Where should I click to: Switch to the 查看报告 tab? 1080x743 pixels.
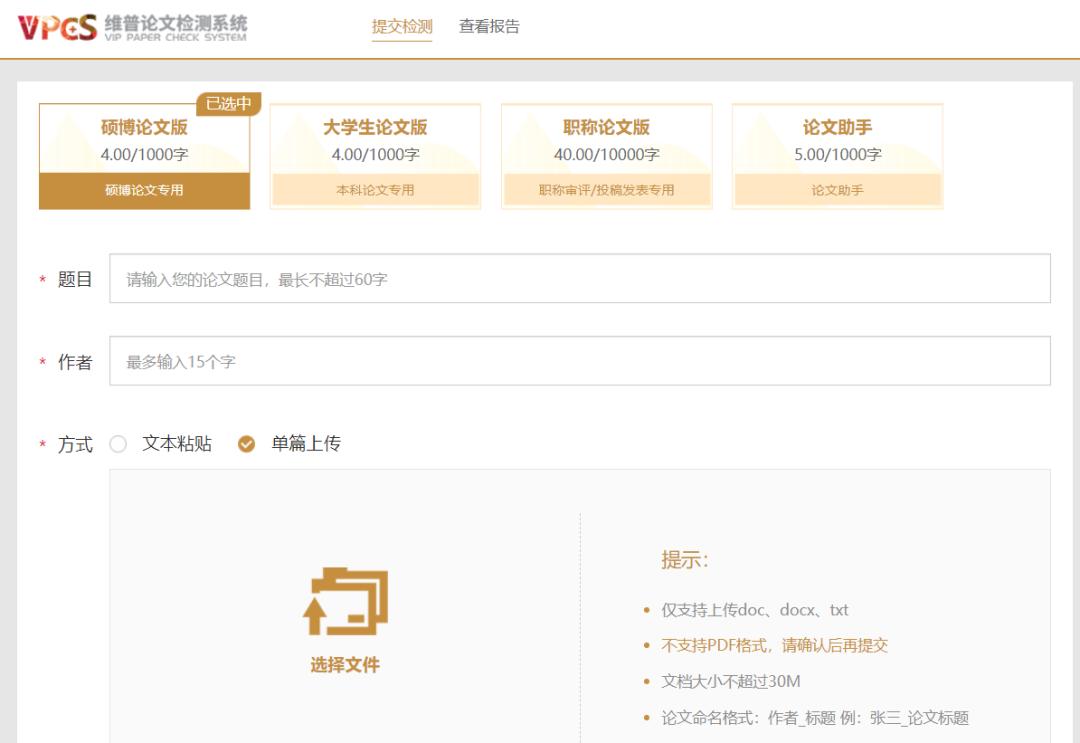click(491, 27)
